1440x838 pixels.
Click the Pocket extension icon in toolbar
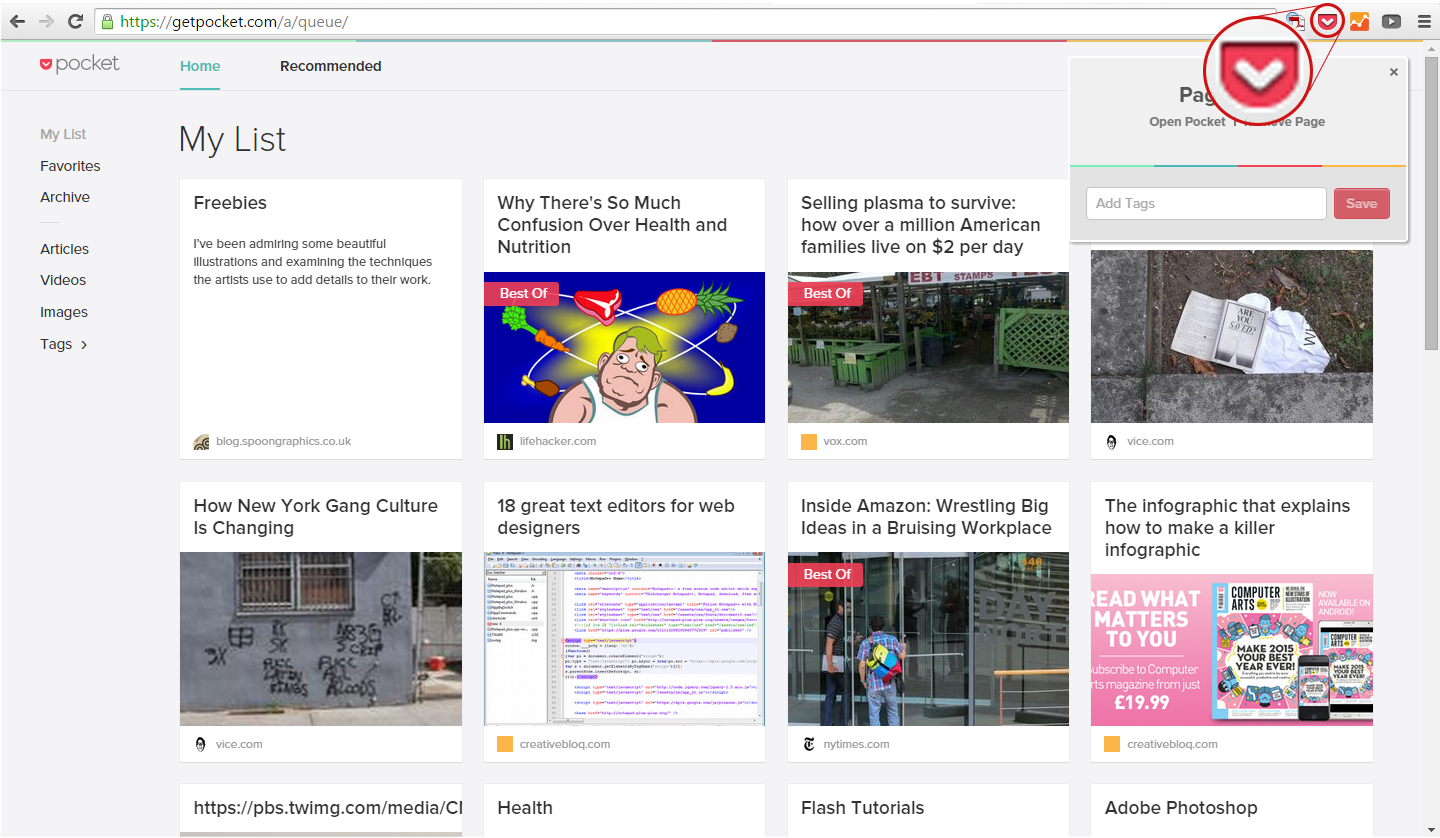click(1327, 21)
